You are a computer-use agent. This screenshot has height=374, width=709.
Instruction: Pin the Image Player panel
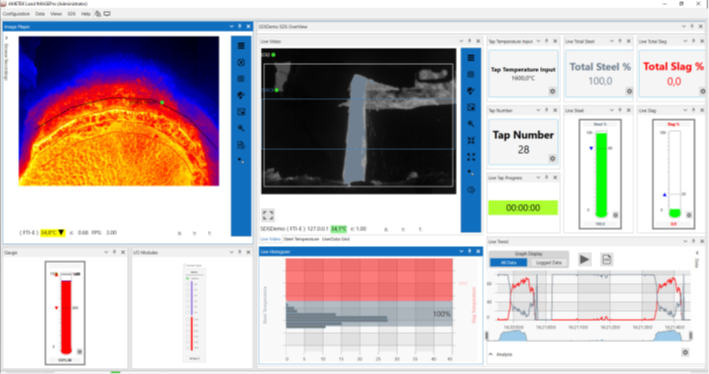(x=240, y=27)
